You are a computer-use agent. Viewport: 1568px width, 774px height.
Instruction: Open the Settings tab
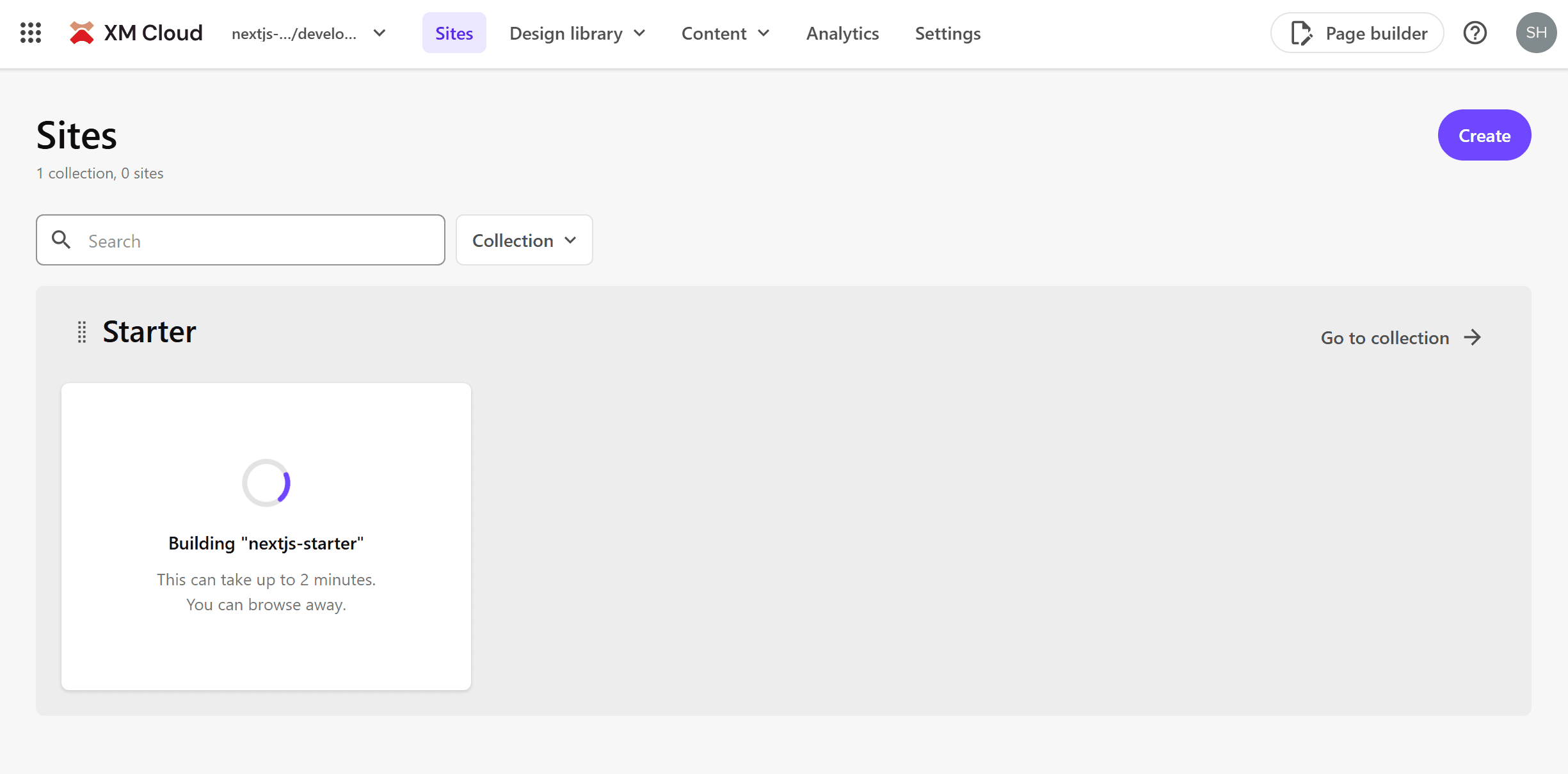pyautogui.click(x=947, y=33)
